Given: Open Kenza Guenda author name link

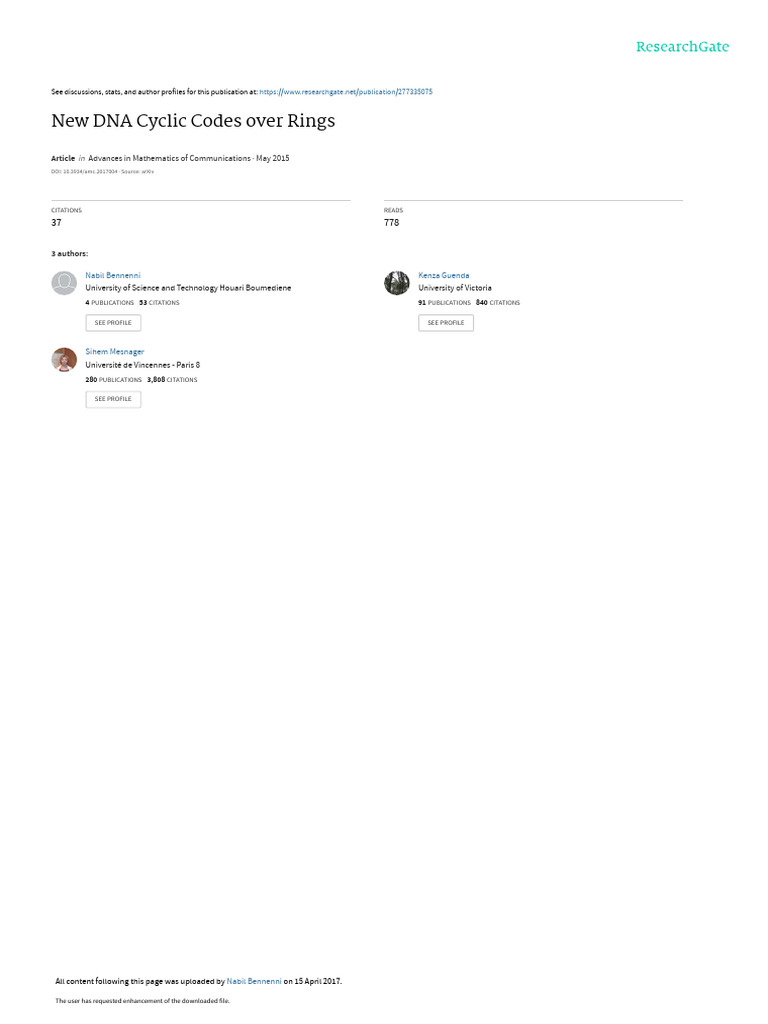Looking at the screenshot, I should click(x=443, y=276).
